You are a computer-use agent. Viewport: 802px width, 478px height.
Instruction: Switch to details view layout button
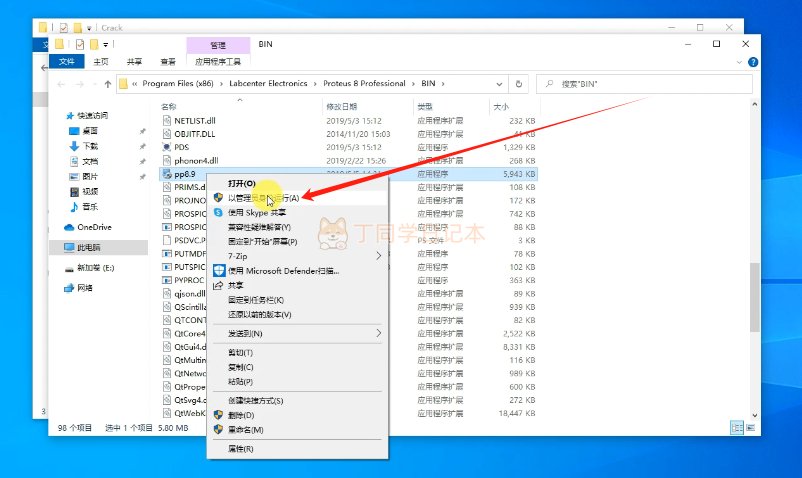pyautogui.click(x=737, y=428)
